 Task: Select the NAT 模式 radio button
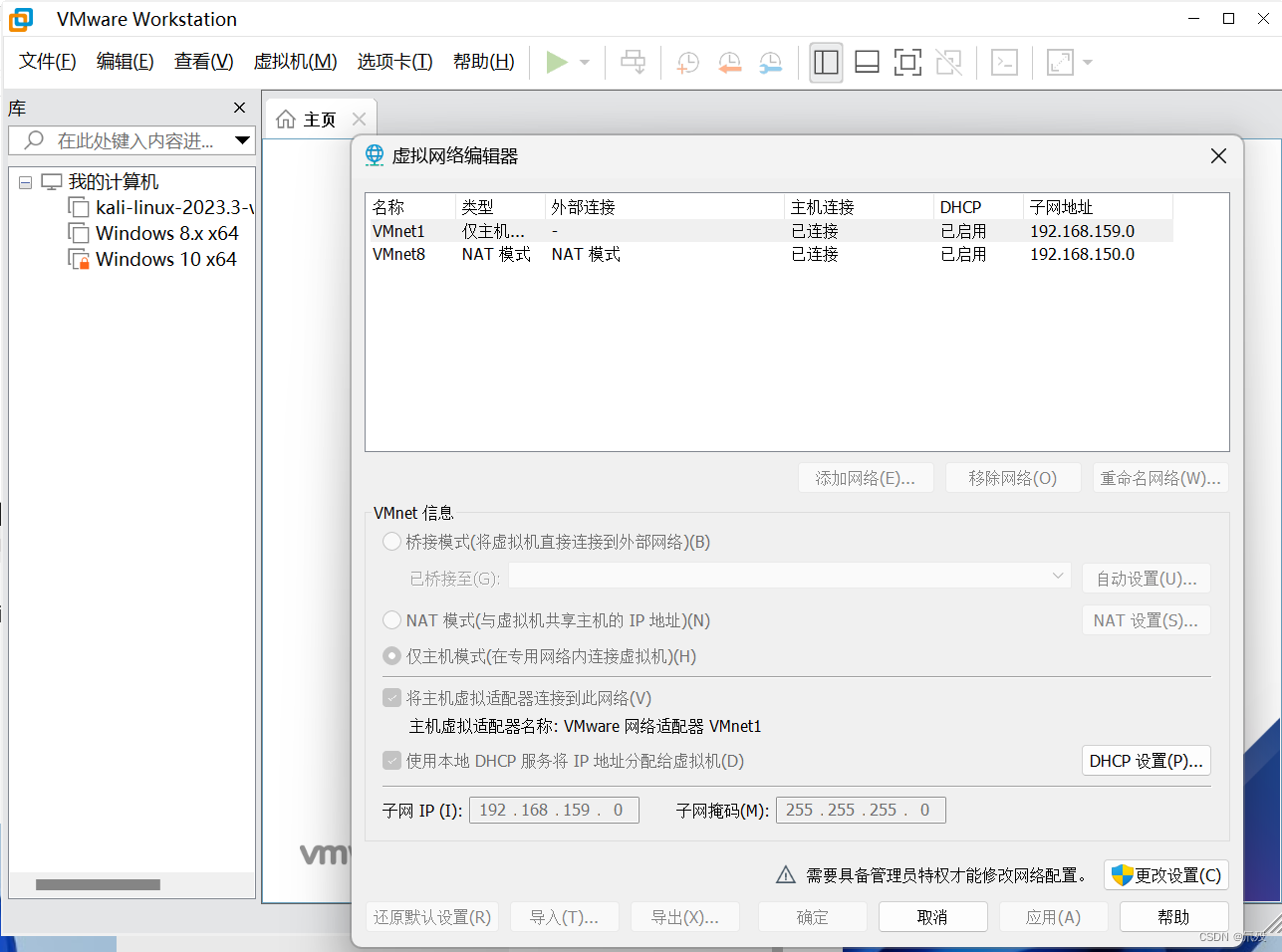point(392,620)
